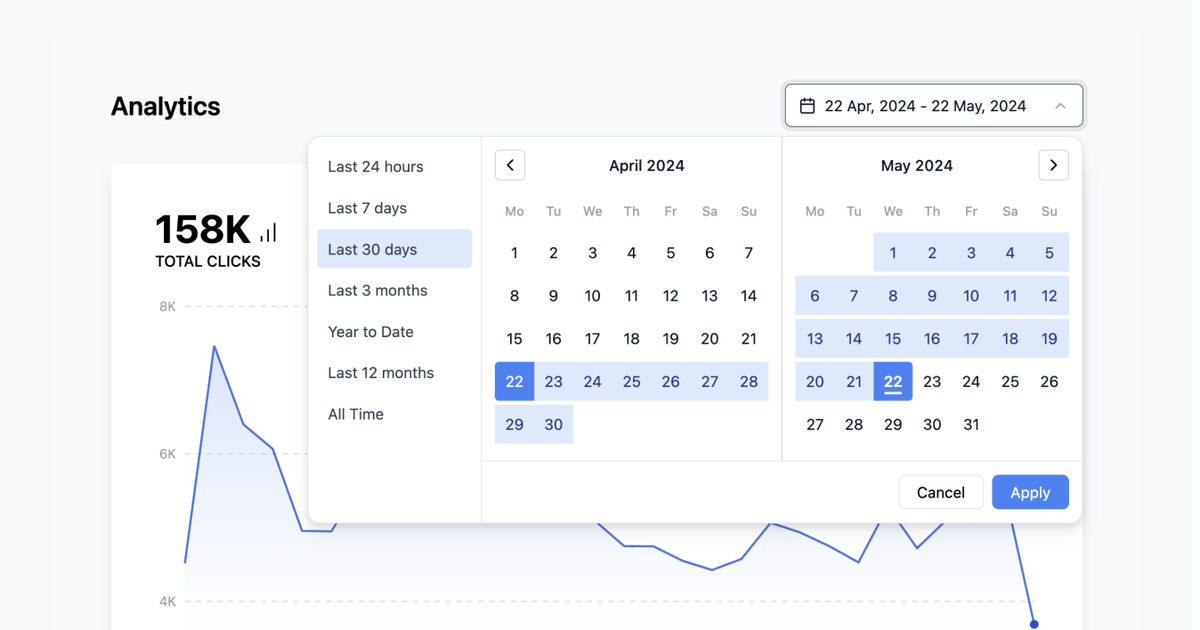Select the Last 3 months preset
The height and width of the screenshot is (630, 1200).
coord(394,290)
